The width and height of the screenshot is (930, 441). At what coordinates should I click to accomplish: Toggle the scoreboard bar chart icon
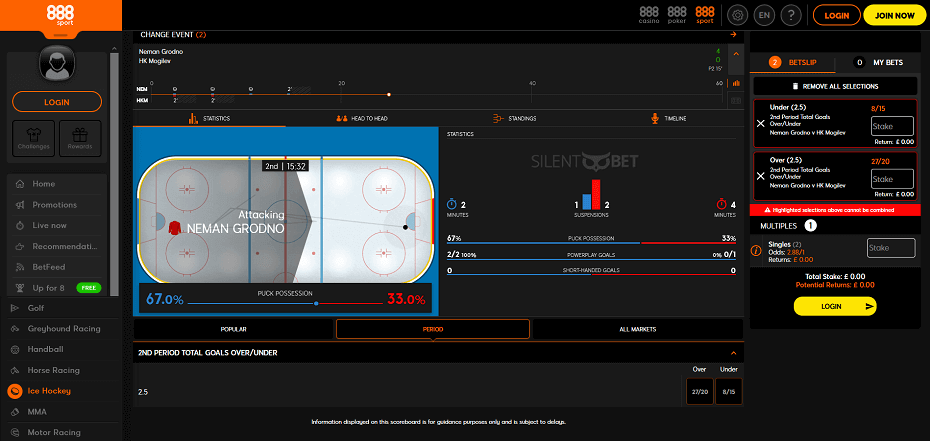[736, 84]
